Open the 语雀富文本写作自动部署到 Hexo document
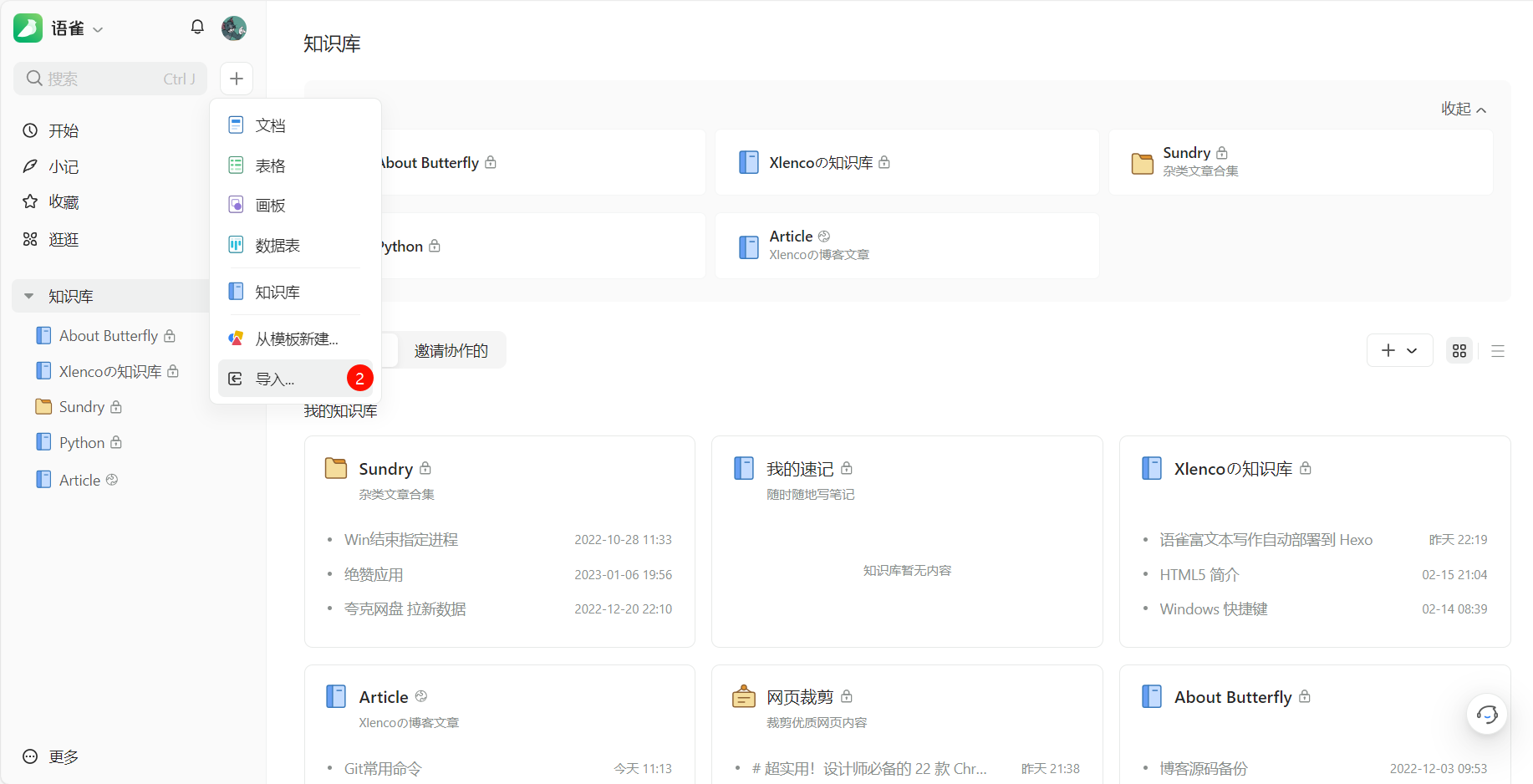 tap(1266, 540)
